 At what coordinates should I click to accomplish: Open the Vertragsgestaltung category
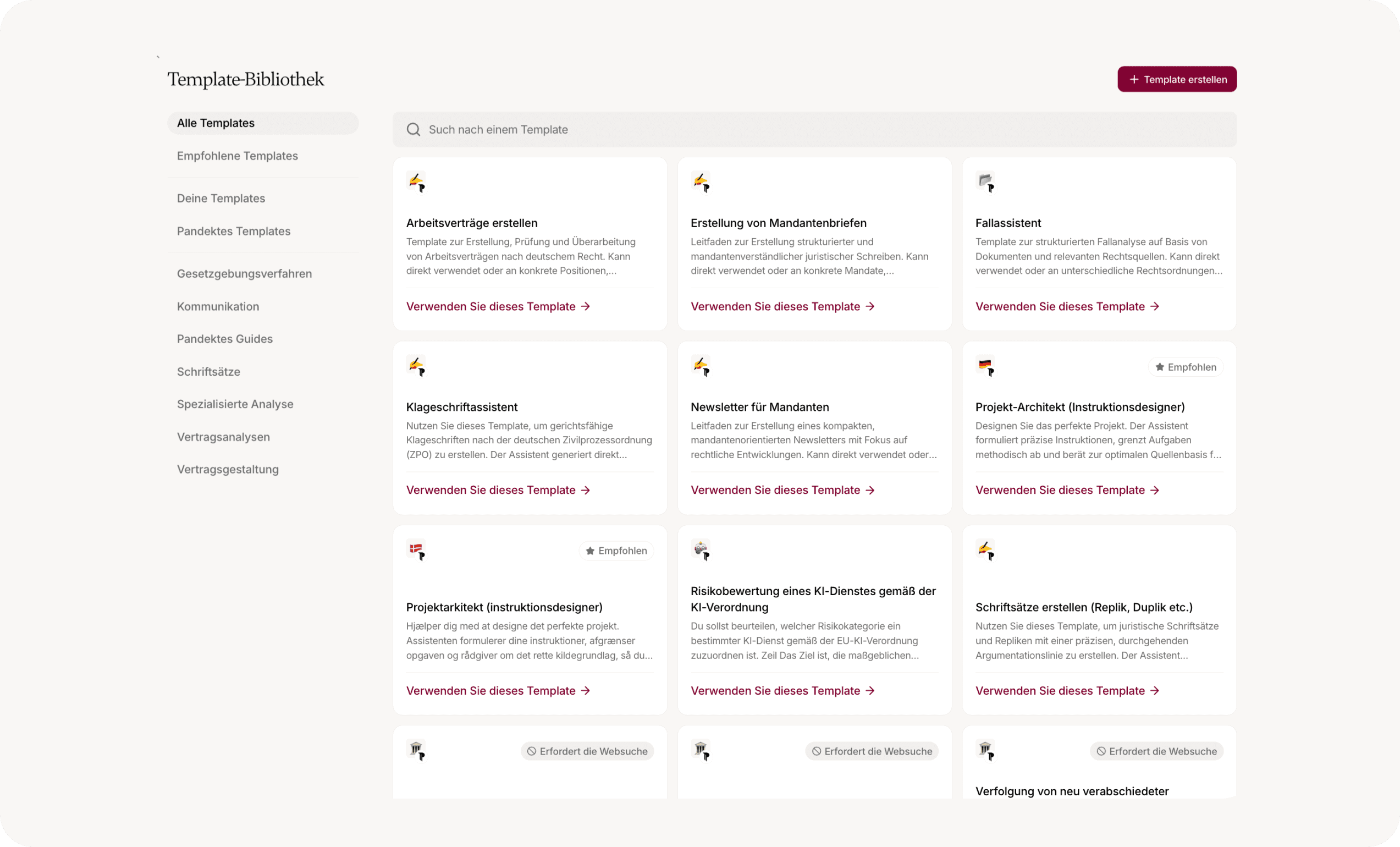click(x=228, y=470)
